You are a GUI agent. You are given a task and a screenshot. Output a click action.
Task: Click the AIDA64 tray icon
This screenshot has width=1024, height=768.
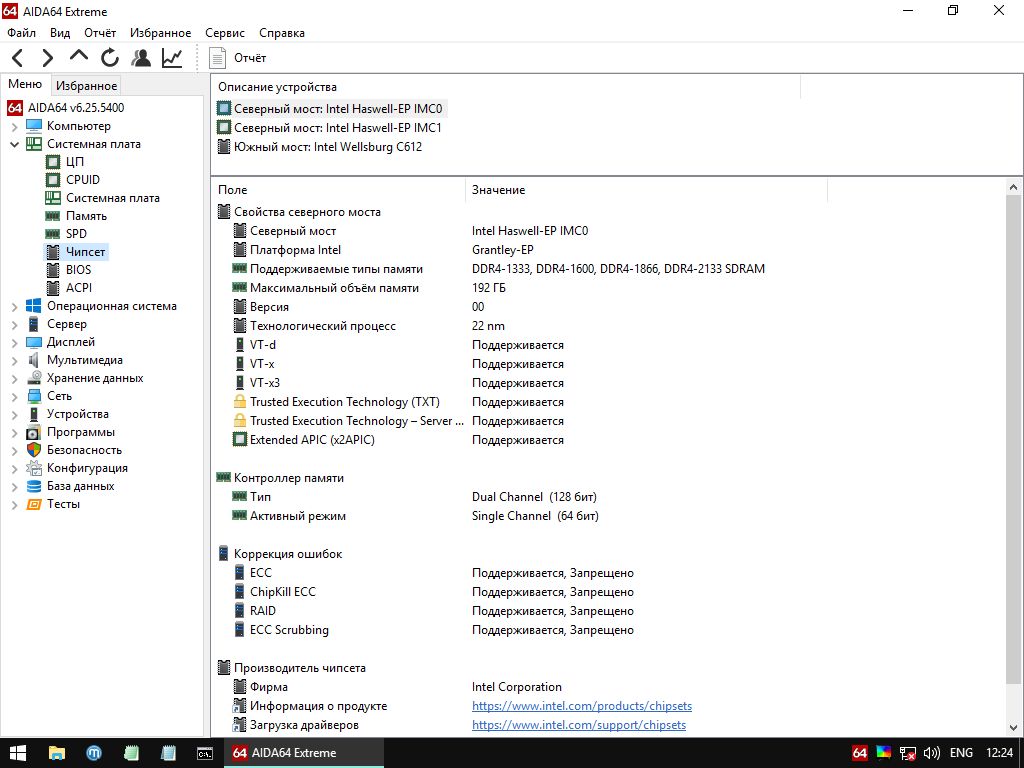(x=860, y=753)
